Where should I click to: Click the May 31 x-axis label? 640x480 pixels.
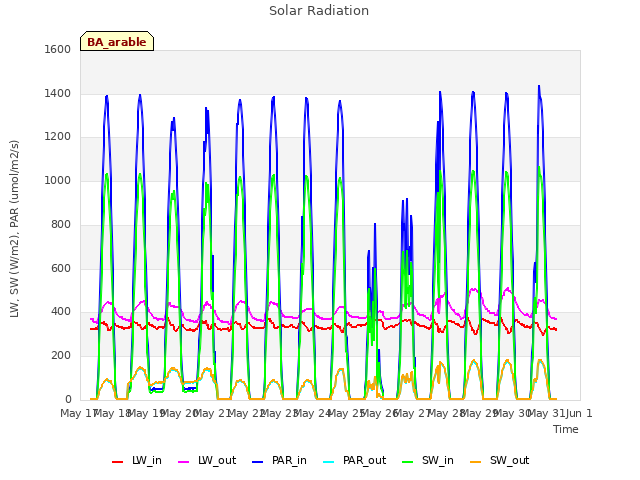point(545,413)
